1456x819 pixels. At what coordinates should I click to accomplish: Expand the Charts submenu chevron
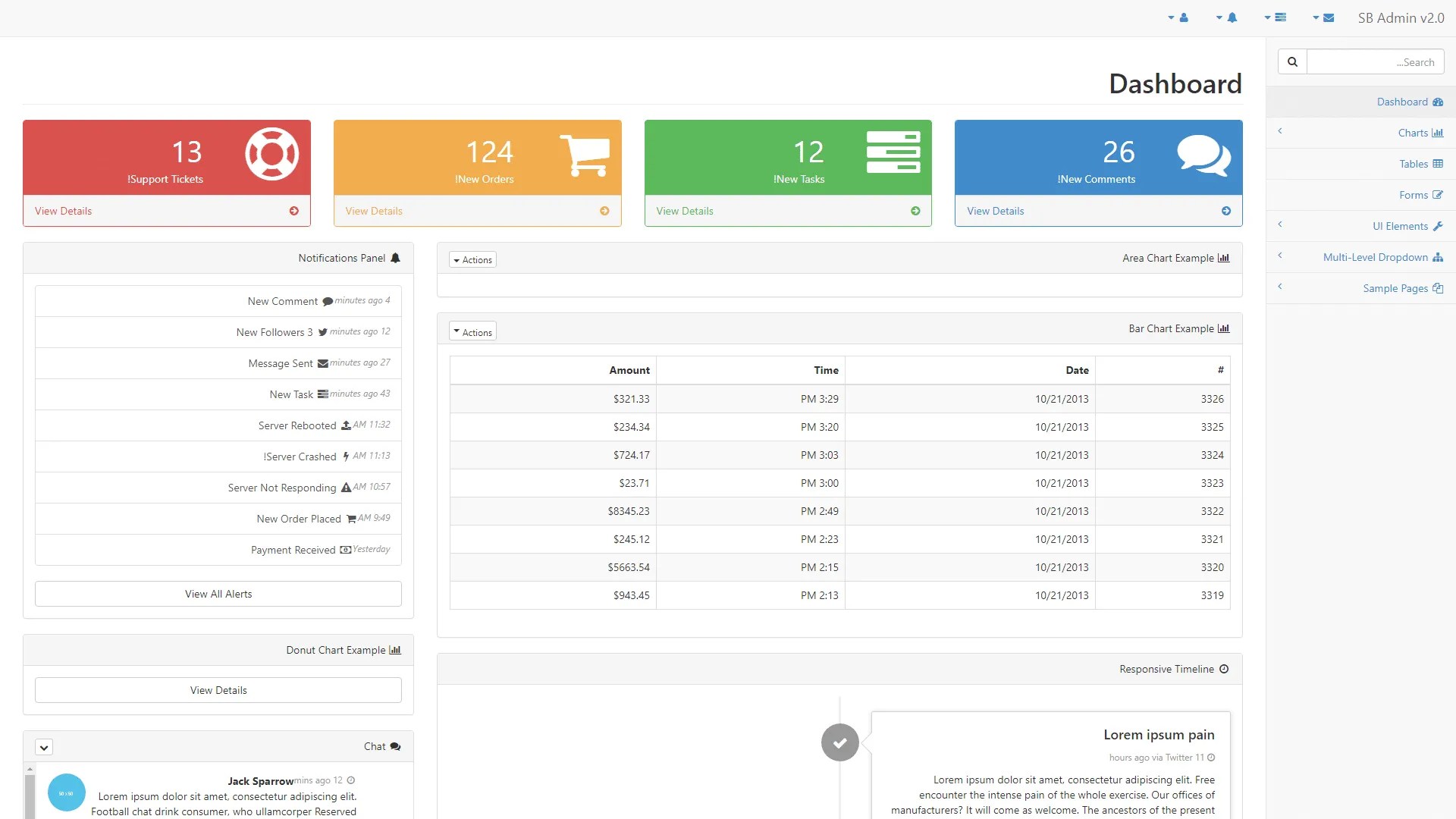pyautogui.click(x=1280, y=131)
